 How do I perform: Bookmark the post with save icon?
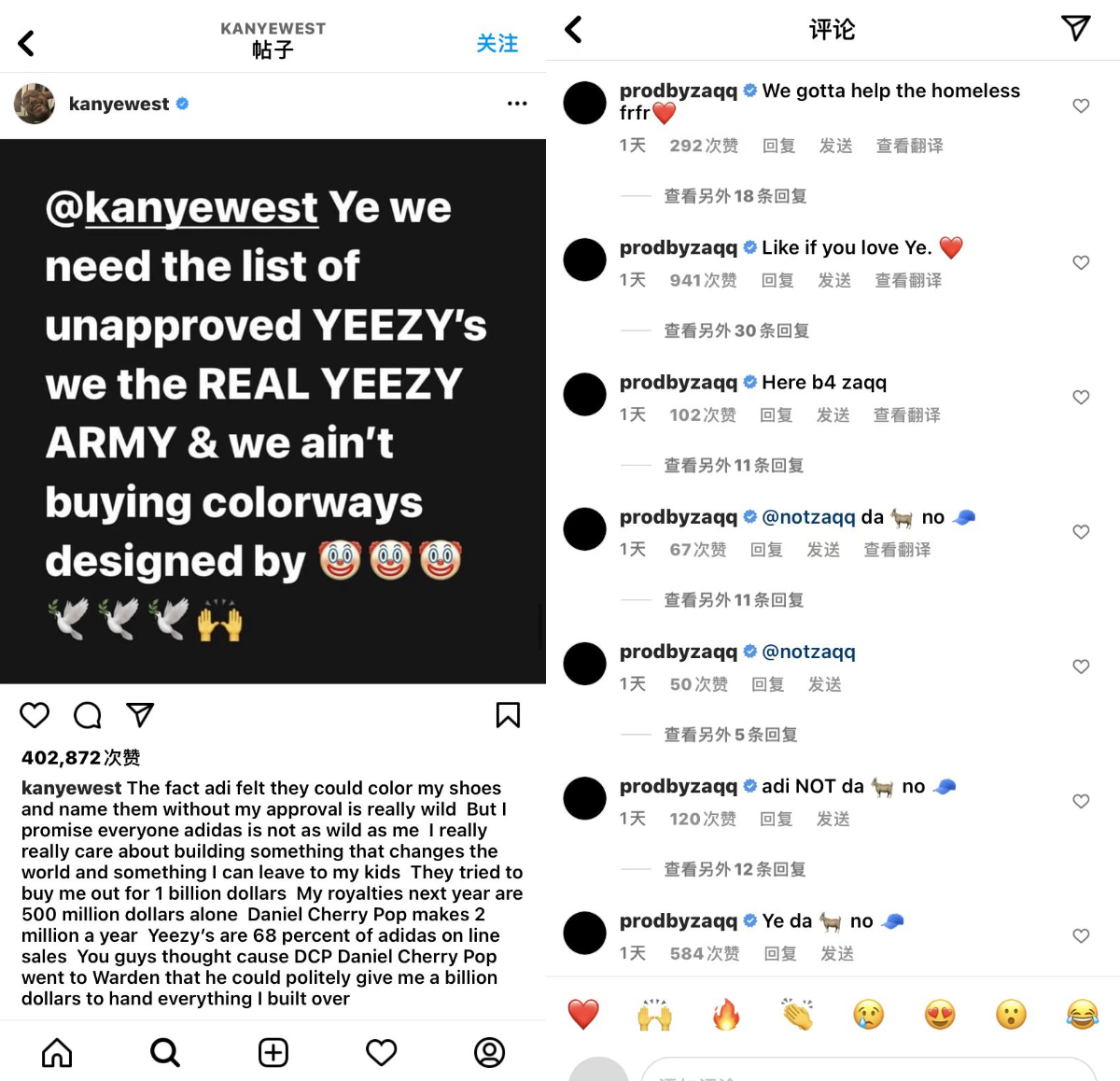coord(508,715)
